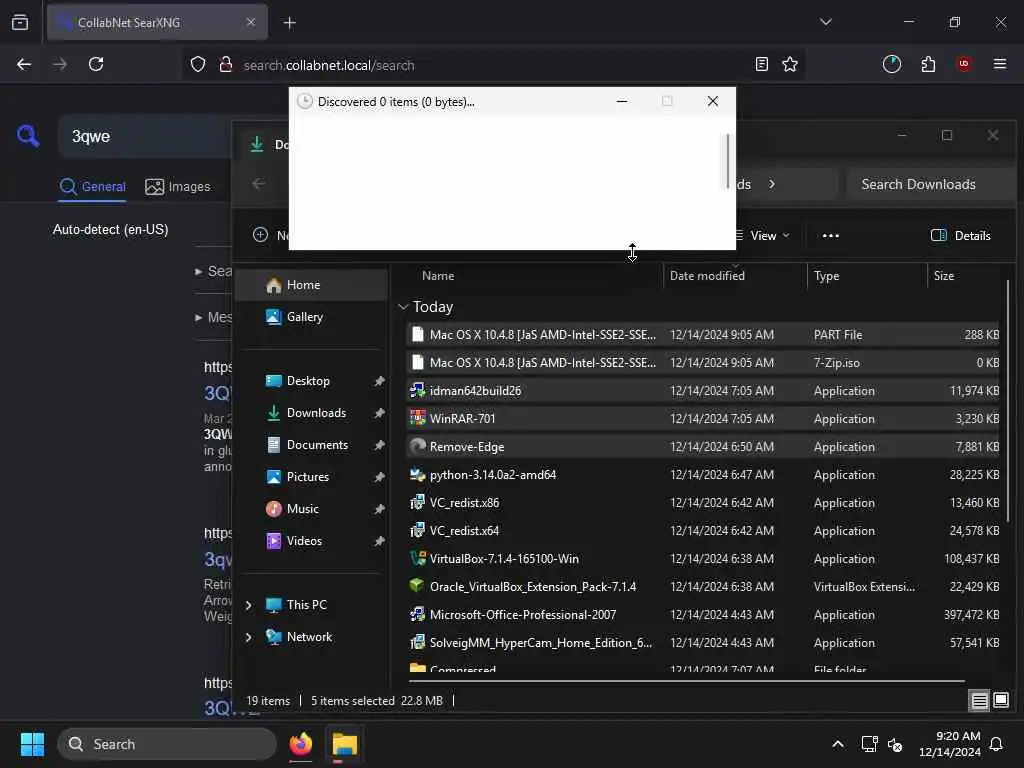Image resolution: width=1024 pixels, height=768 pixels.
Task: Open Music in Explorer sidebar
Action: click(x=311, y=509)
